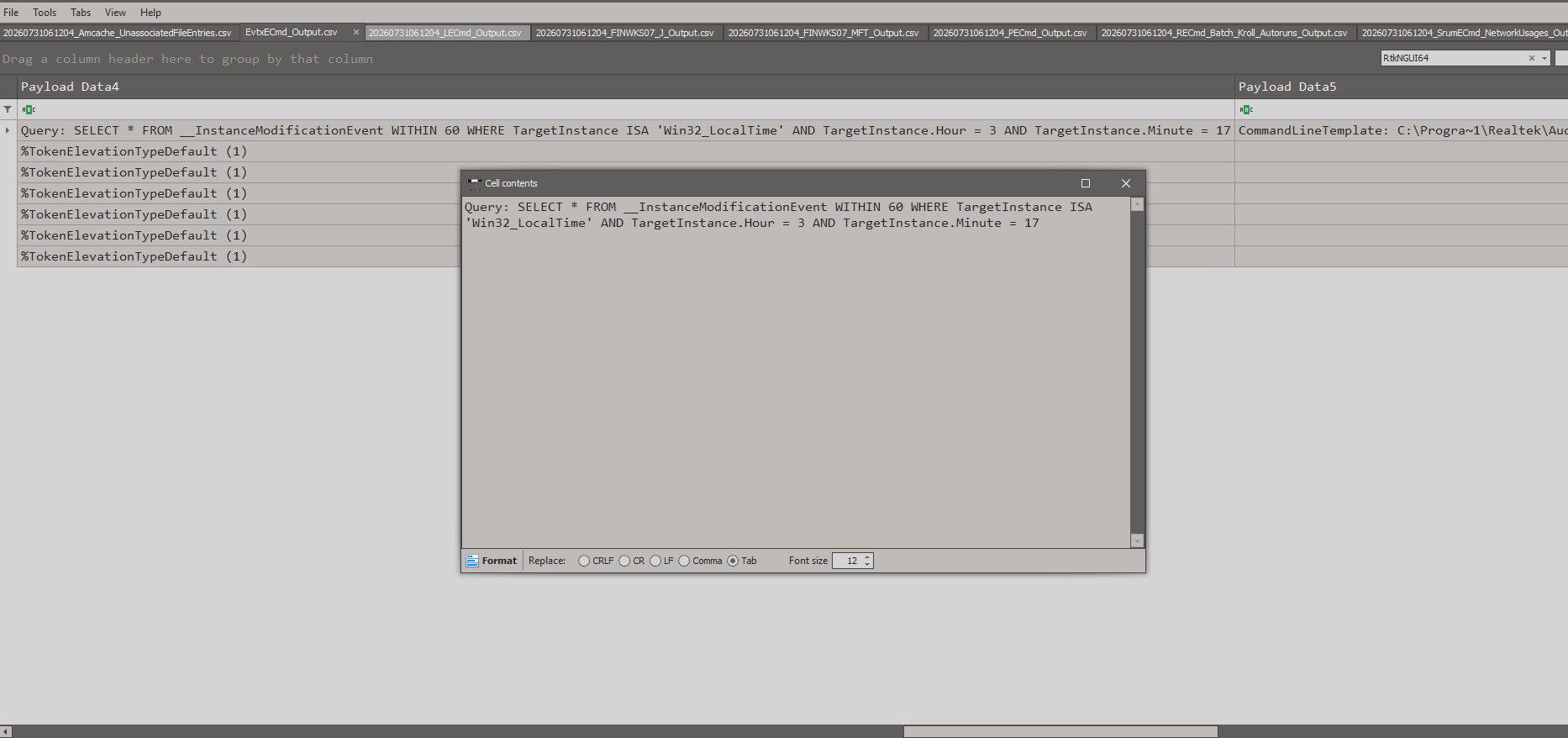
Task: Click the Format icon in Cell contents
Action: [472, 561]
